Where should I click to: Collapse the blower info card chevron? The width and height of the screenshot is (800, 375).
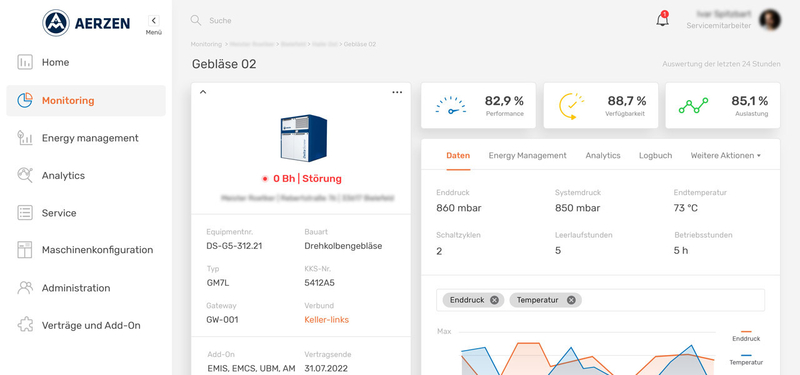pos(203,92)
